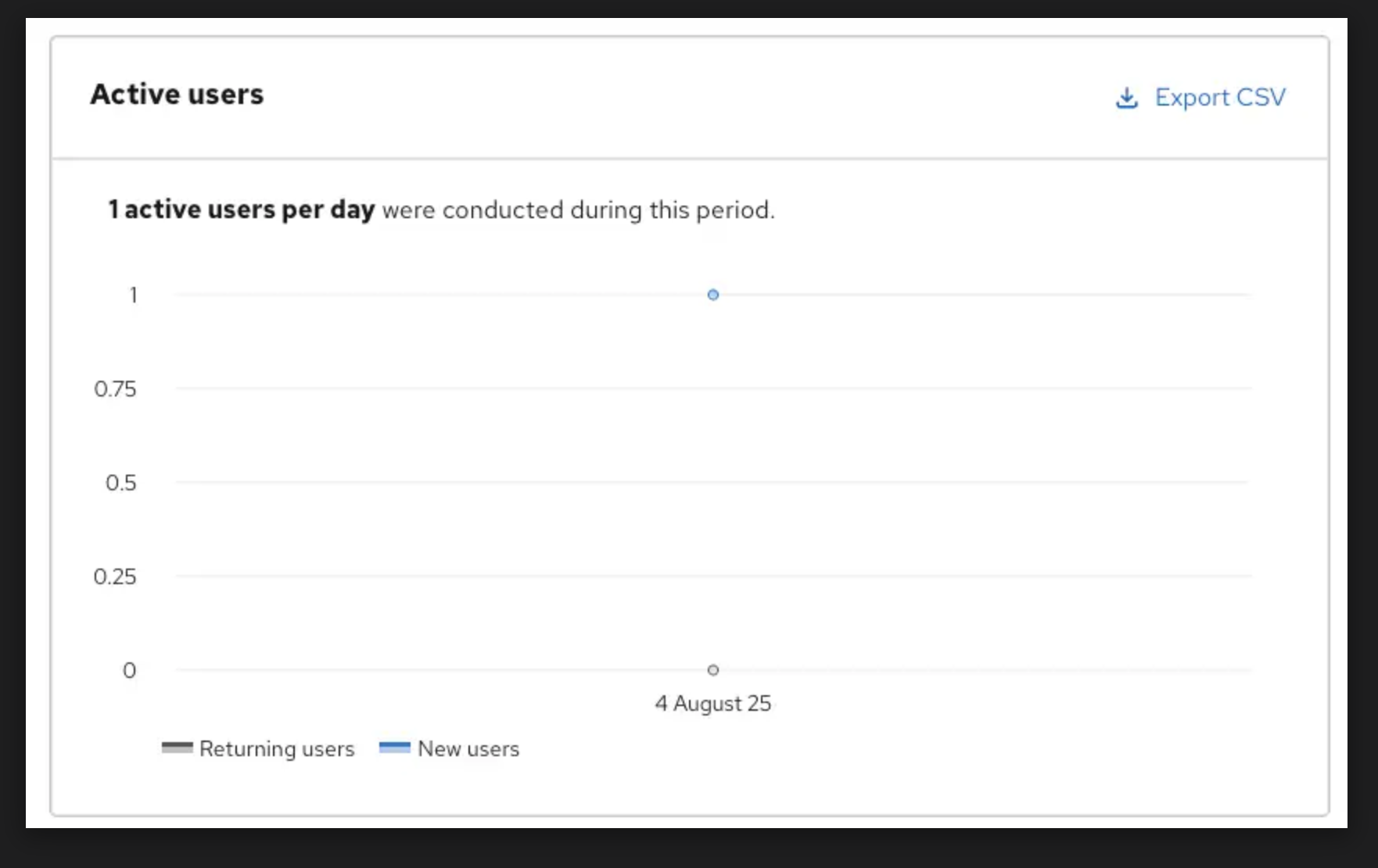
Task: Click the 0.25 y-axis label
Action: (115, 576)
